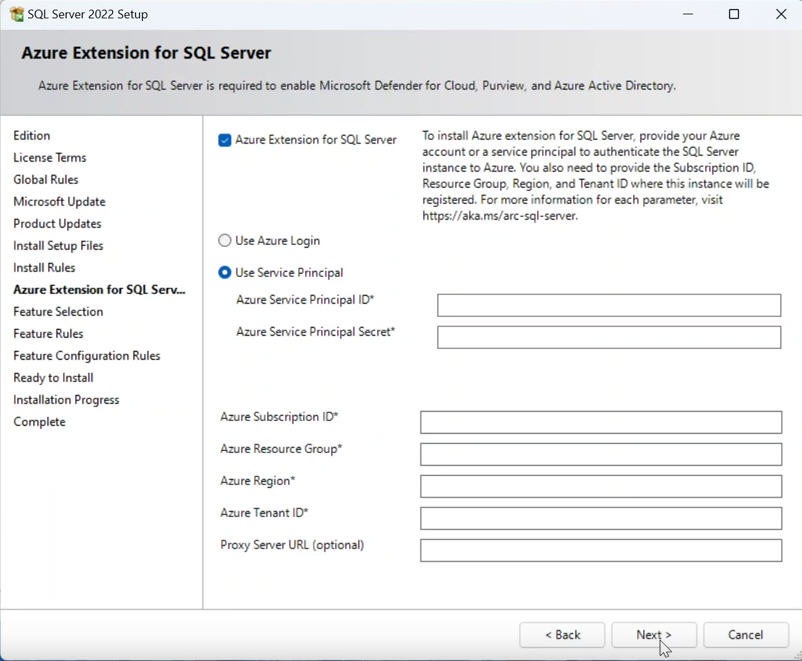
Task: Select the Ready to Install step
Action: (x=53, y=378)
